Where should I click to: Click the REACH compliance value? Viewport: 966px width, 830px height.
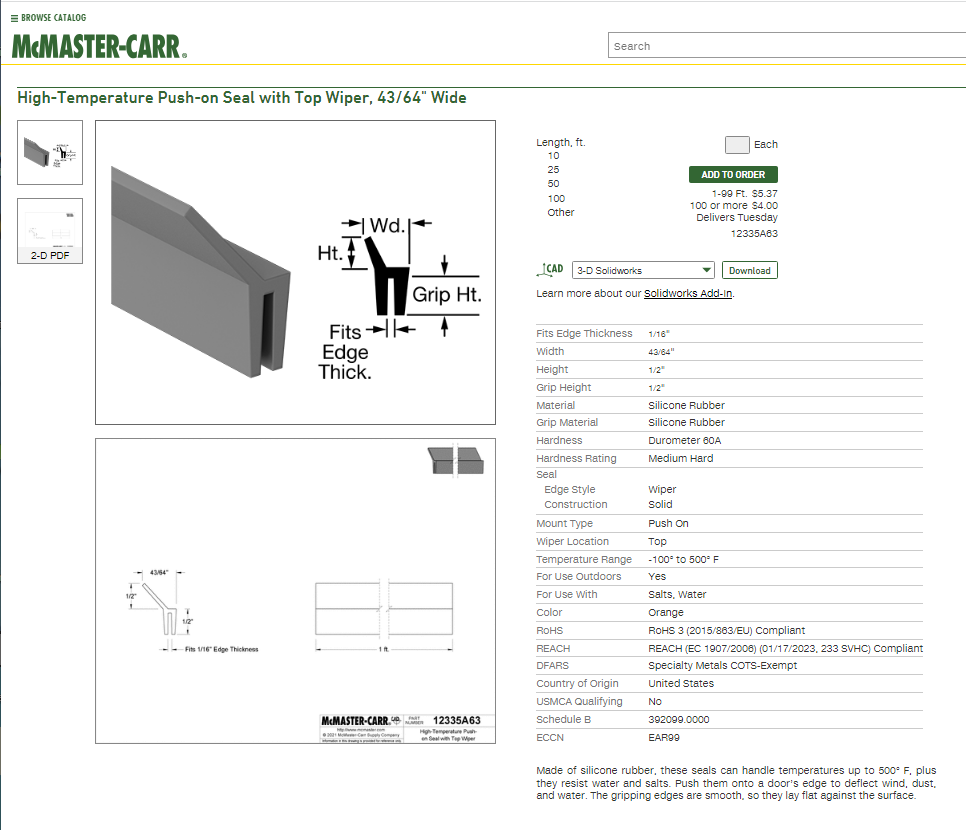point(785,648)
